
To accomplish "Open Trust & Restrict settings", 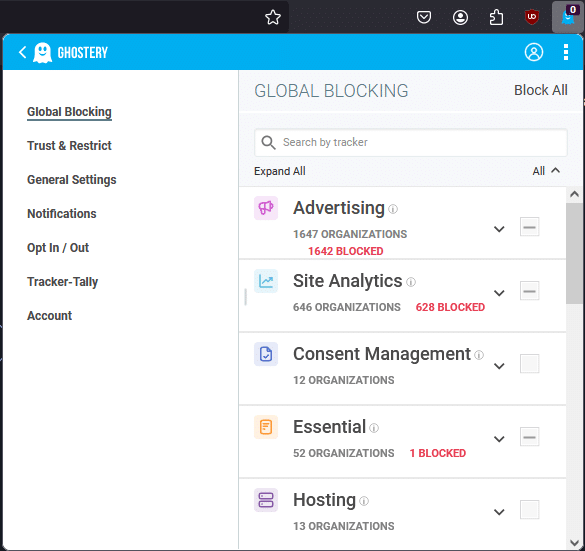I will click(x=69, y=145).
